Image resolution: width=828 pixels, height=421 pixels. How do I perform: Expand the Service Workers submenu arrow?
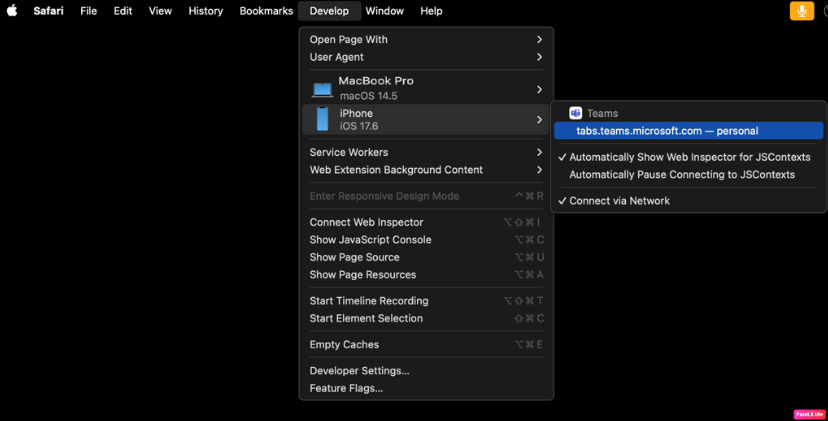(x=539, y=152)
